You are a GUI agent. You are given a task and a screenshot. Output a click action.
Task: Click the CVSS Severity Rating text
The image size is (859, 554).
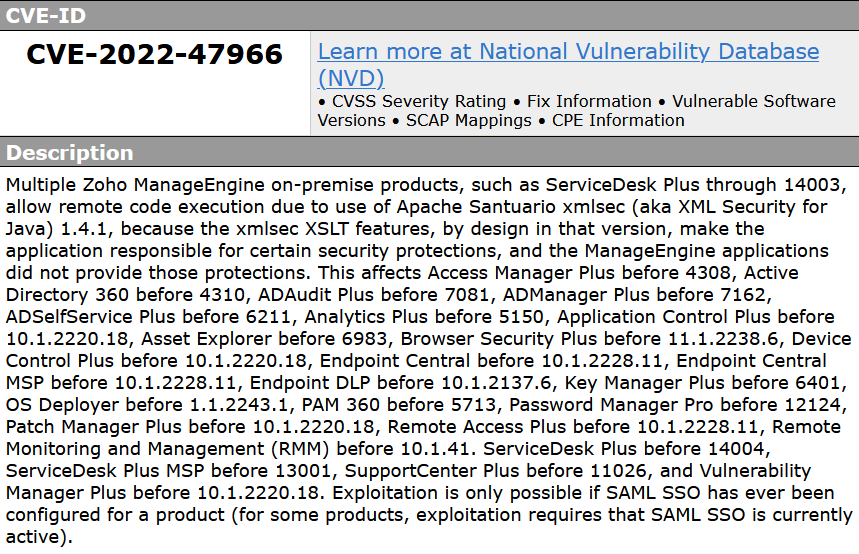pos(419,101)
